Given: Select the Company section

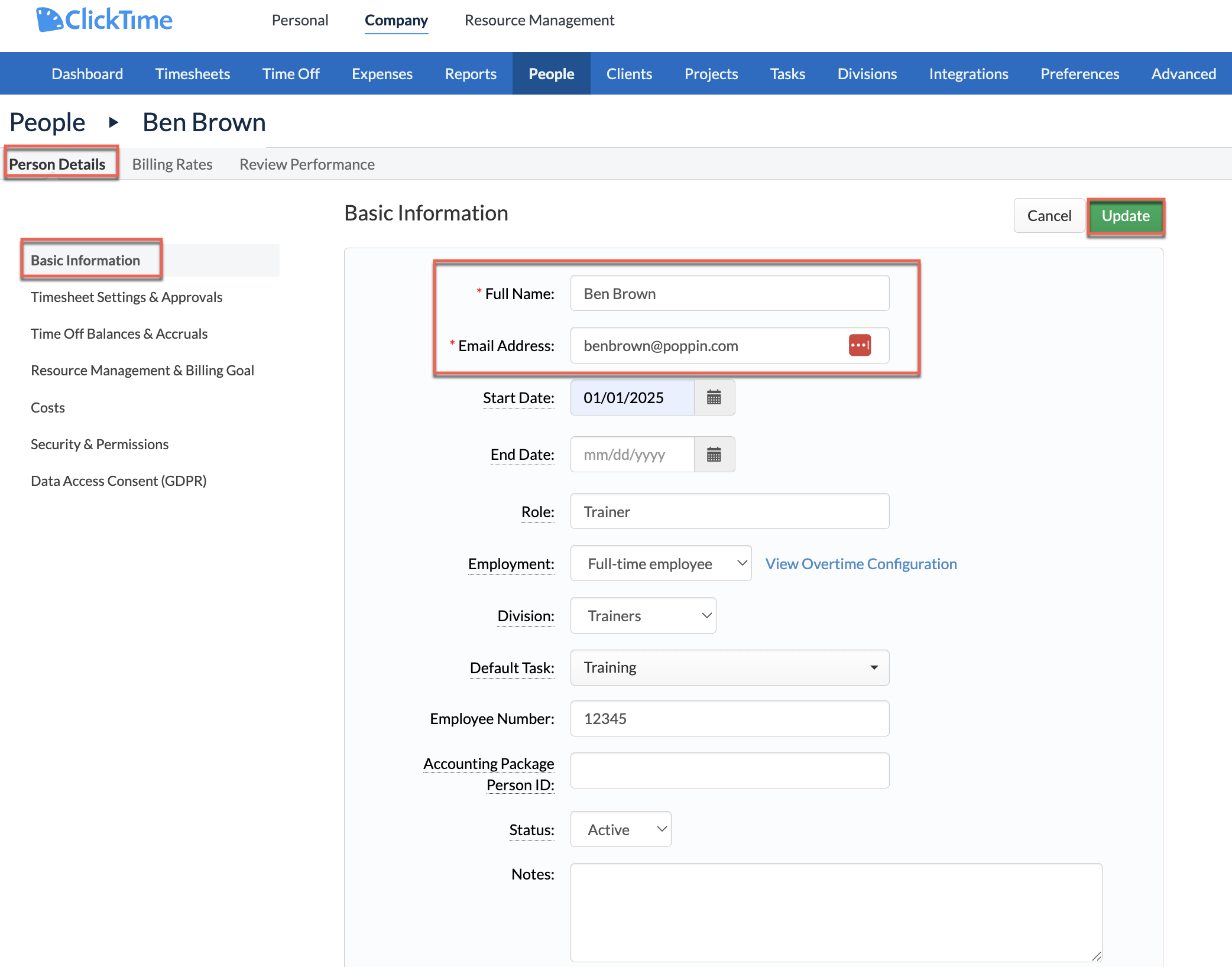Looking at the screenshot, I should pos(396,20).
